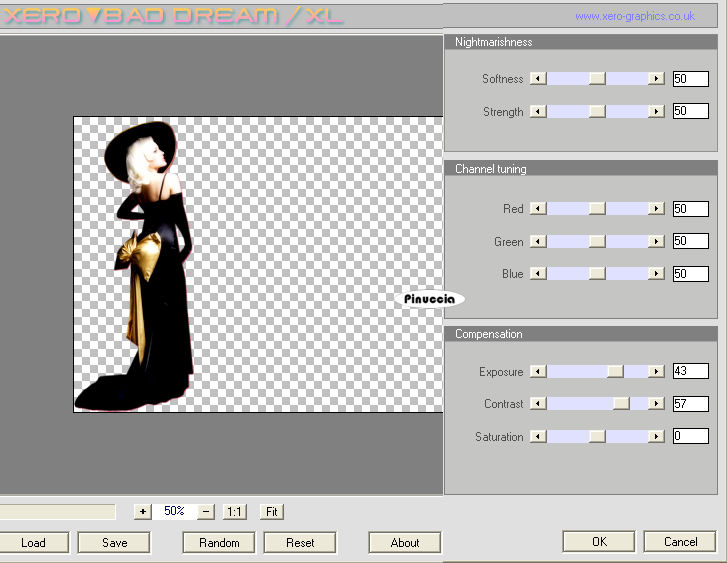Viewport: 727px width, 563px height.
Task: Focus the Contrast value field showing 57
Action: coord(691,404)
